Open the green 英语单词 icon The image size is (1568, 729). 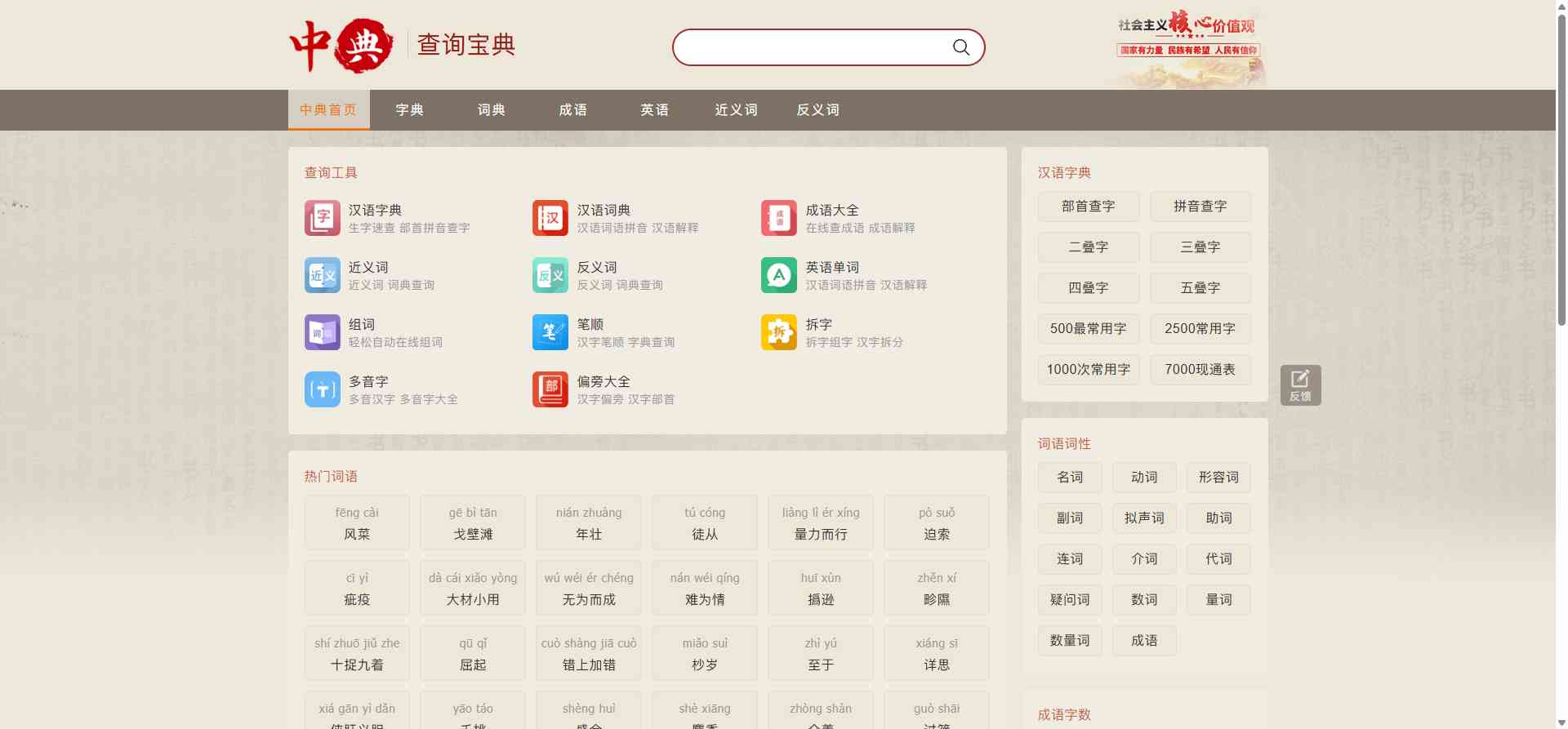coord(778,275)
